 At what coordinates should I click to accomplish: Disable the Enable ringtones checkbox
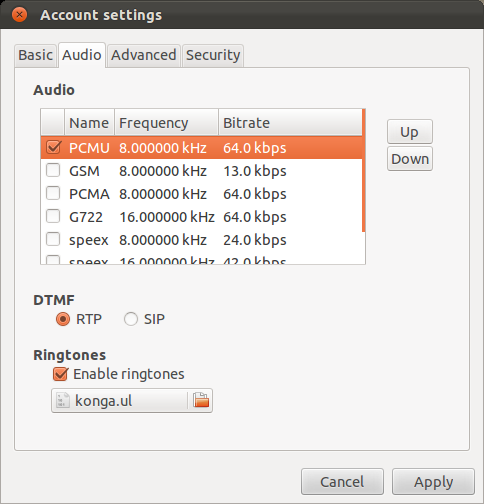(x=61, y=374)
